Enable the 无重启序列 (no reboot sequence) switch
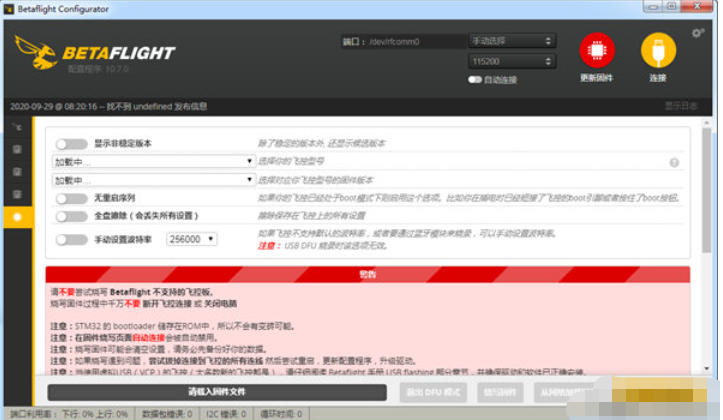This screenshot has width=723, height=420. click(x=71, y=198)
